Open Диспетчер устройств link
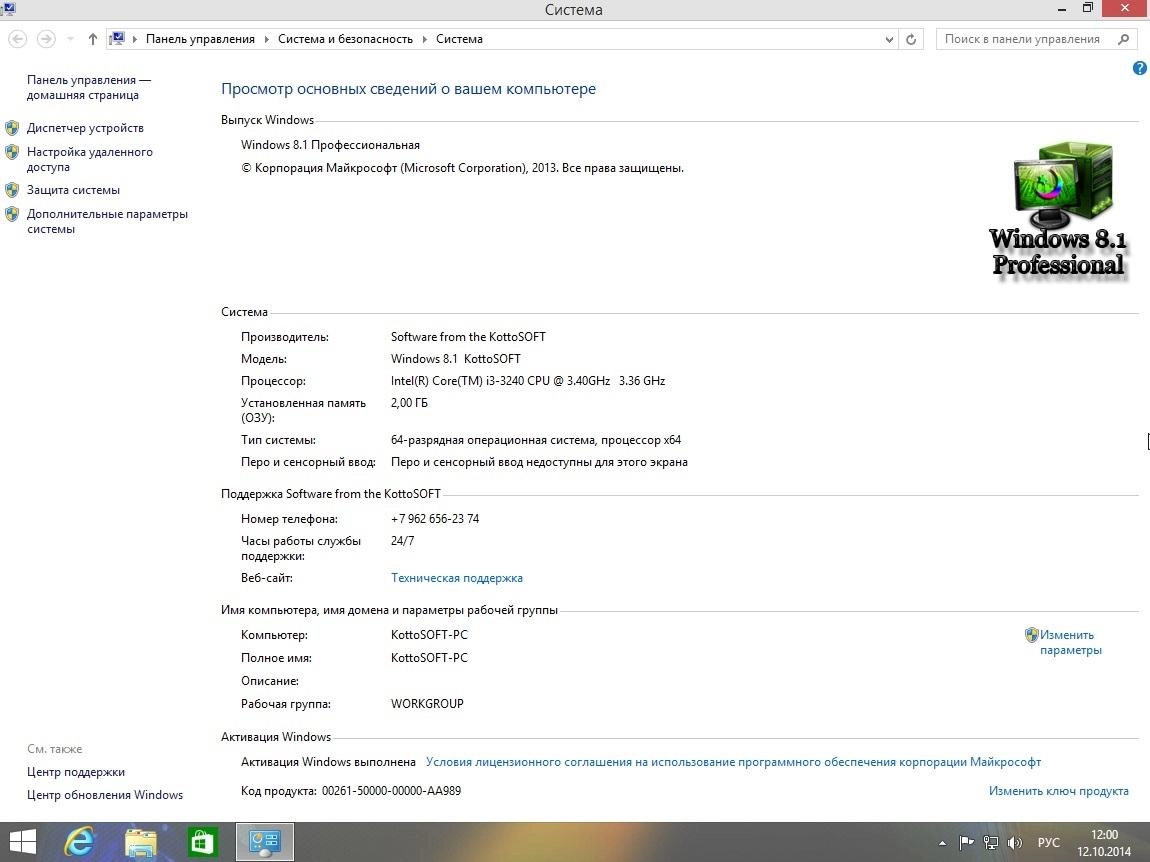The image size is (1150, 862). (x=85, y=128)
